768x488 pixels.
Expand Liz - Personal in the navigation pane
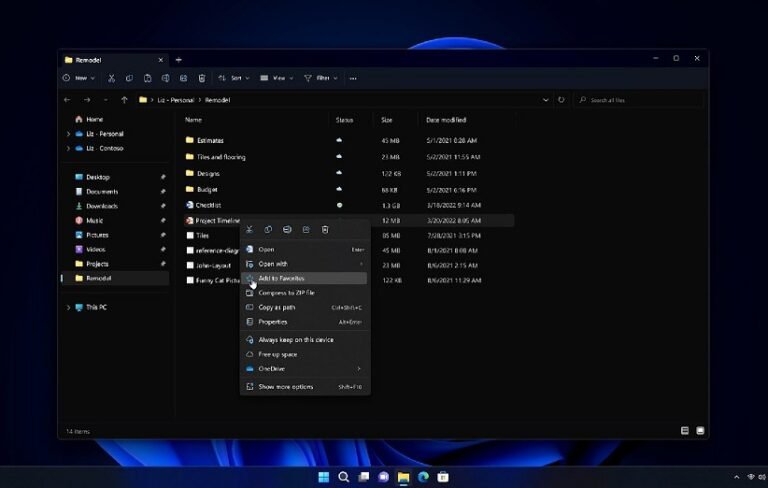tap(68, 134)
